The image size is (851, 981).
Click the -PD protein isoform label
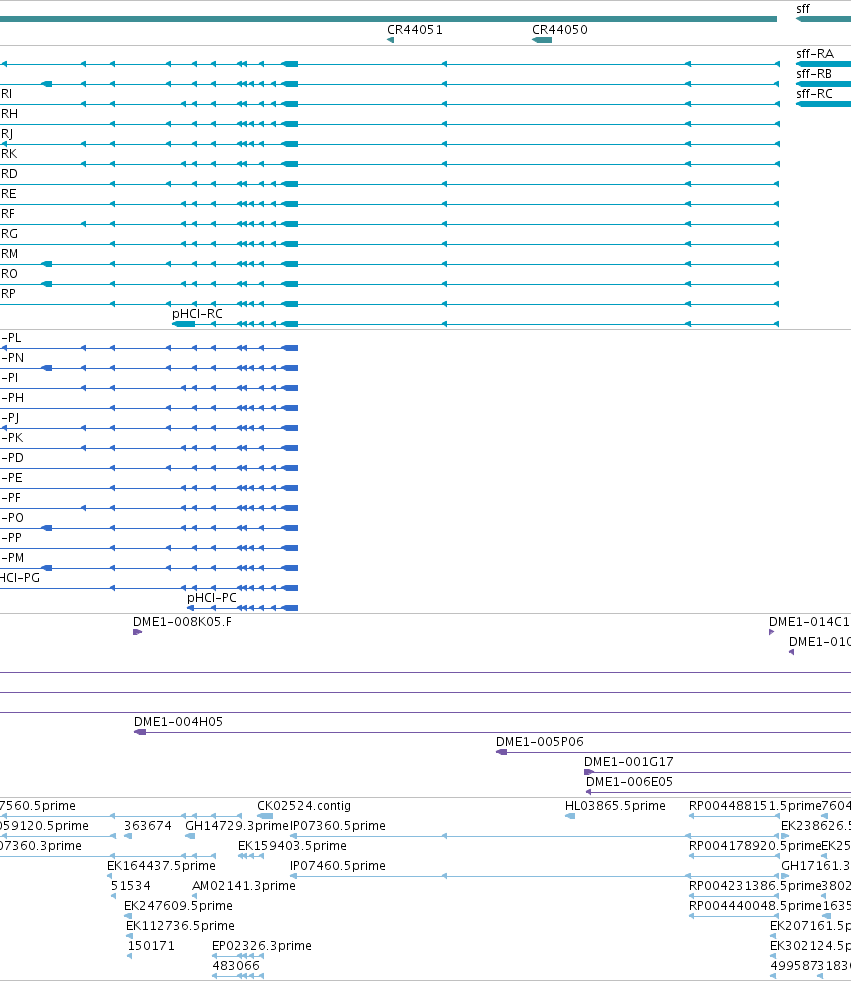coord(12,458)
